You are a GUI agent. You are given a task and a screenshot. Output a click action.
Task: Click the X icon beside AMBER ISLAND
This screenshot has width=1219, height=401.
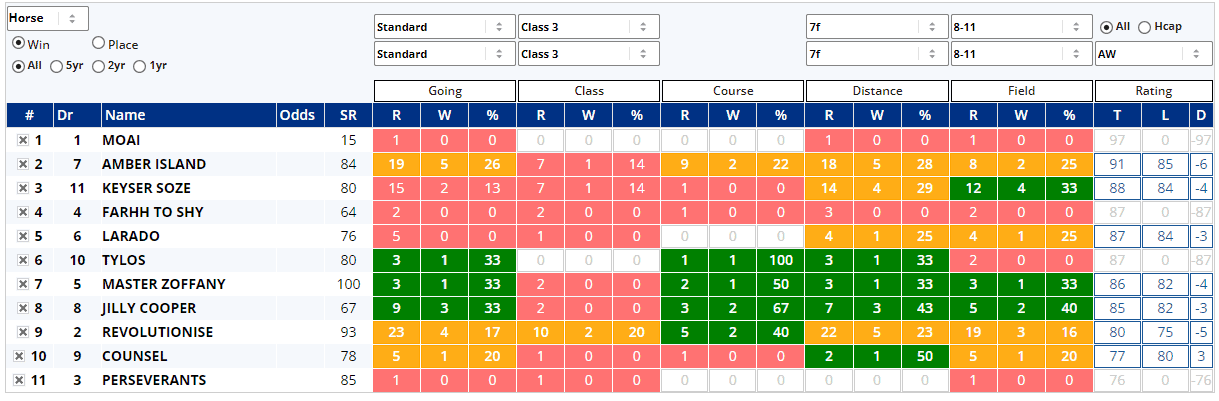tap(23, 165)
